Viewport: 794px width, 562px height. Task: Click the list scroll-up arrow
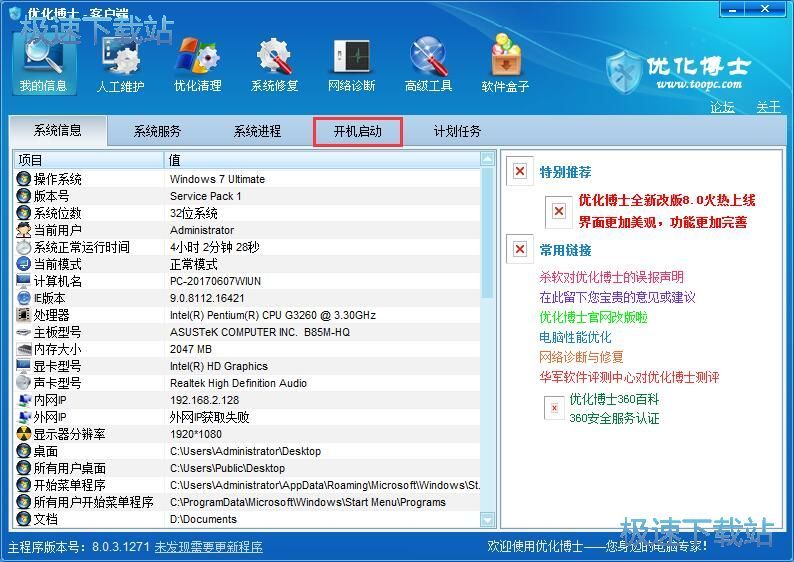point(487,159)
